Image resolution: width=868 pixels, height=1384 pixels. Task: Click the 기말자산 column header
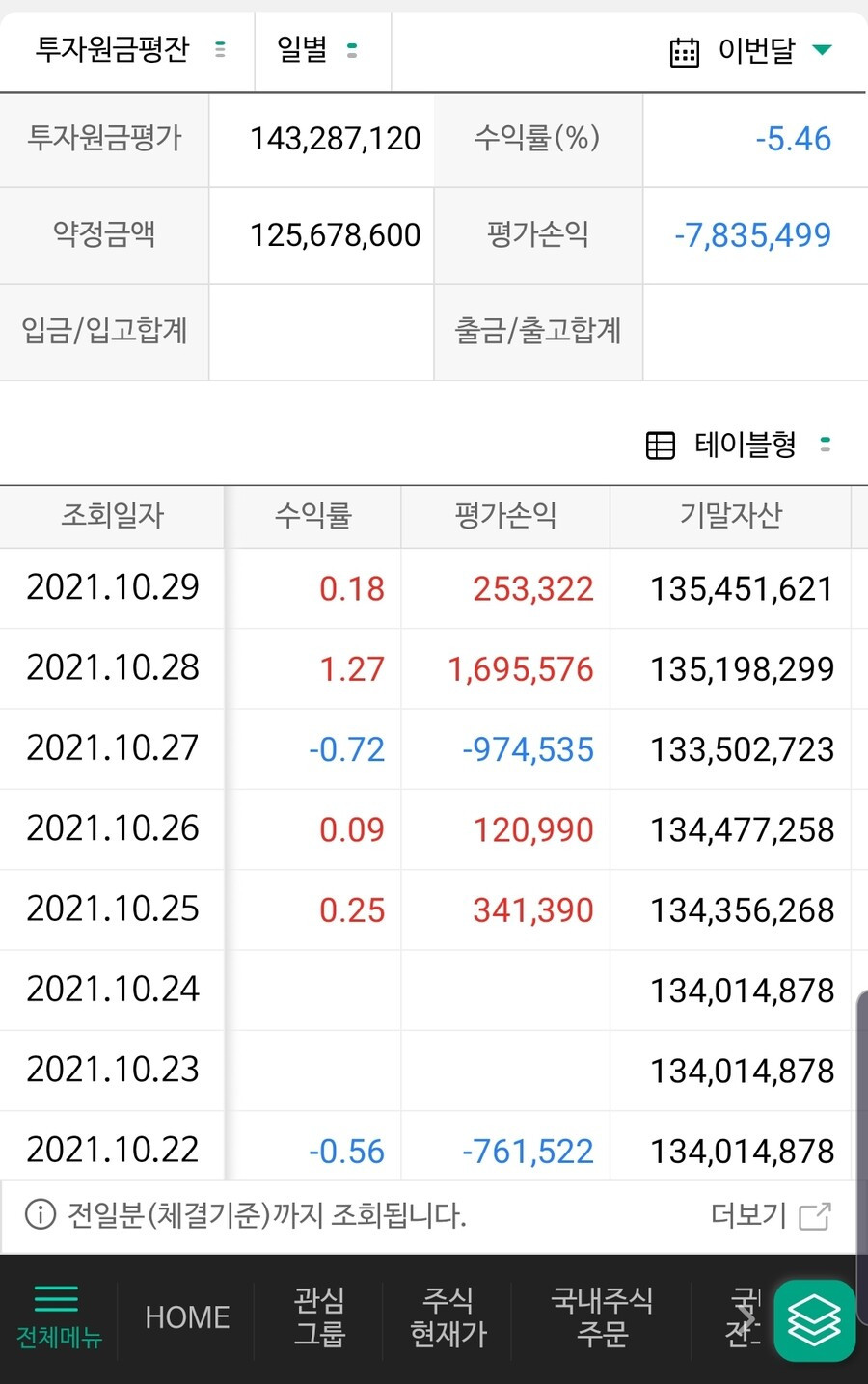(x=730, y=516)
